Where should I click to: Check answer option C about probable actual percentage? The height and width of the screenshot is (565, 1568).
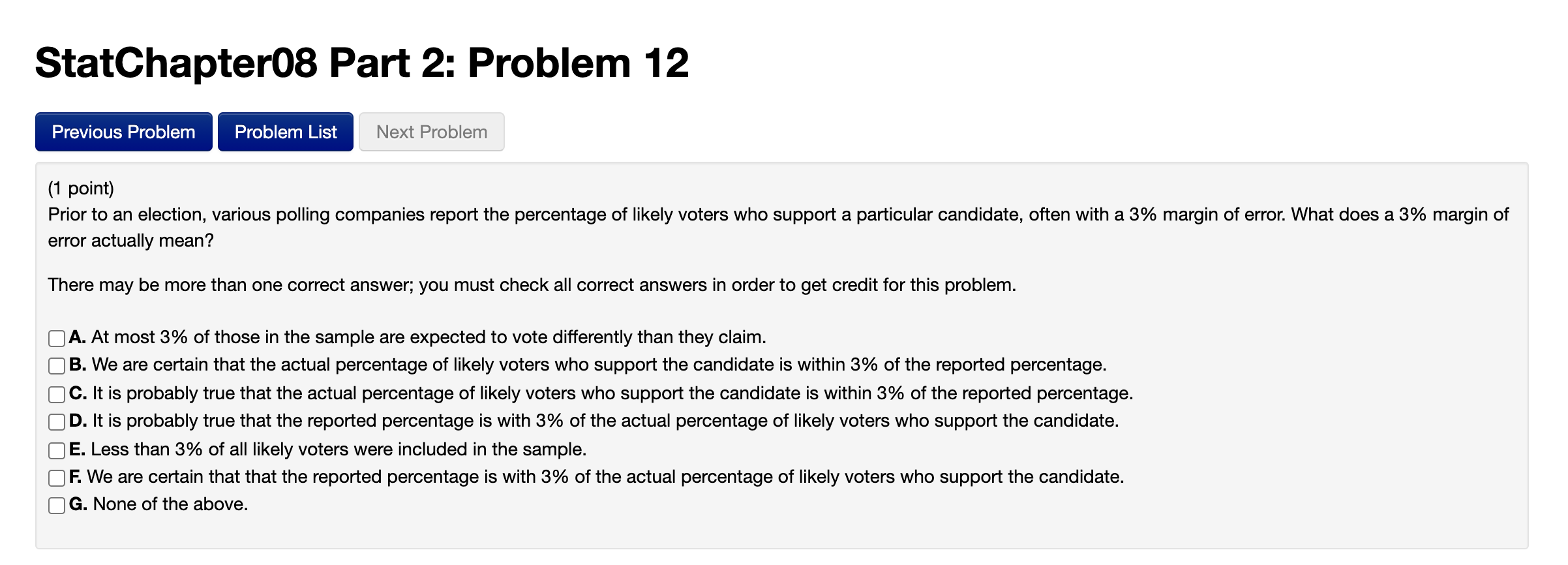[55, 393]
